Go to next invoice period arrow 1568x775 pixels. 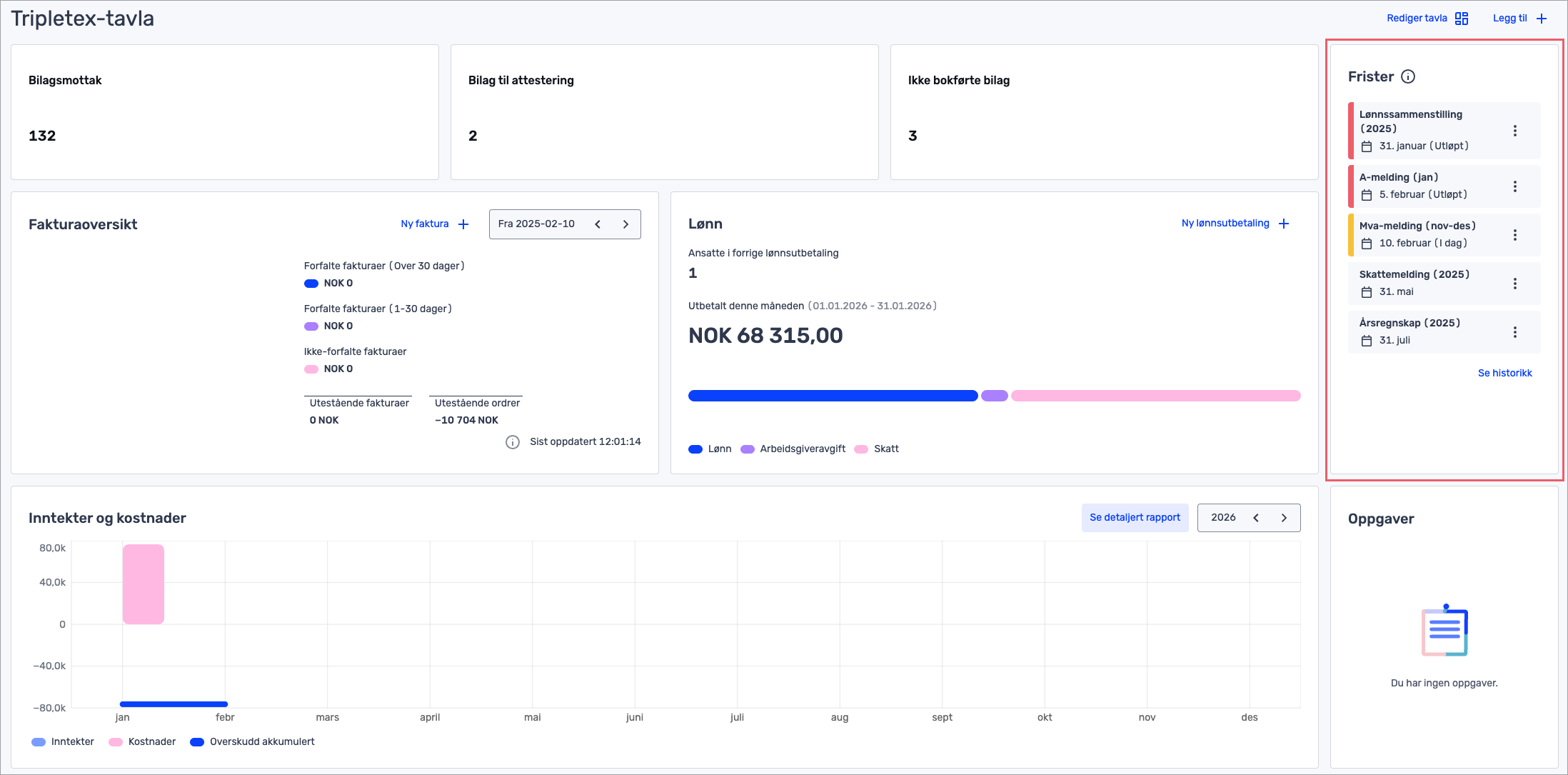[x=625, y=224]
